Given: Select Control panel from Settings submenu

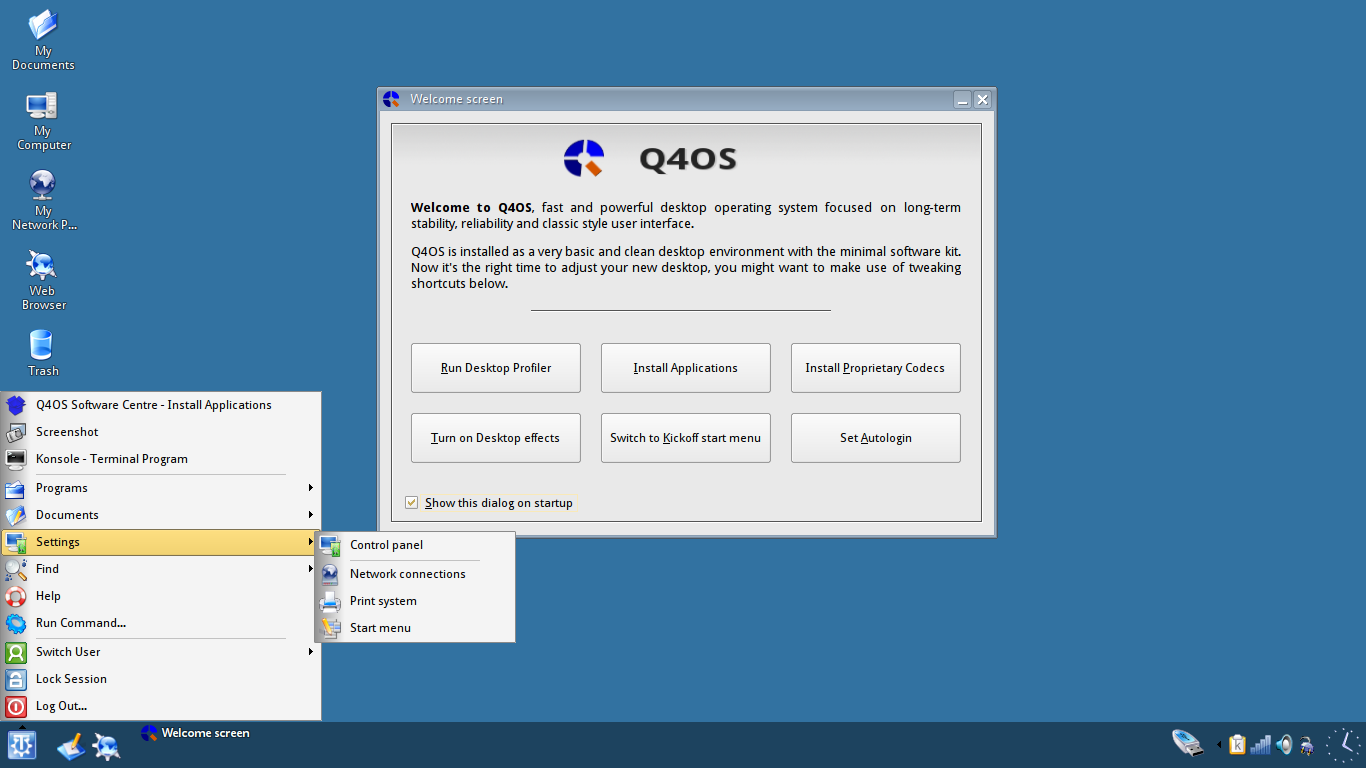Looking at the screenshot, I should [x=386, y=545].
